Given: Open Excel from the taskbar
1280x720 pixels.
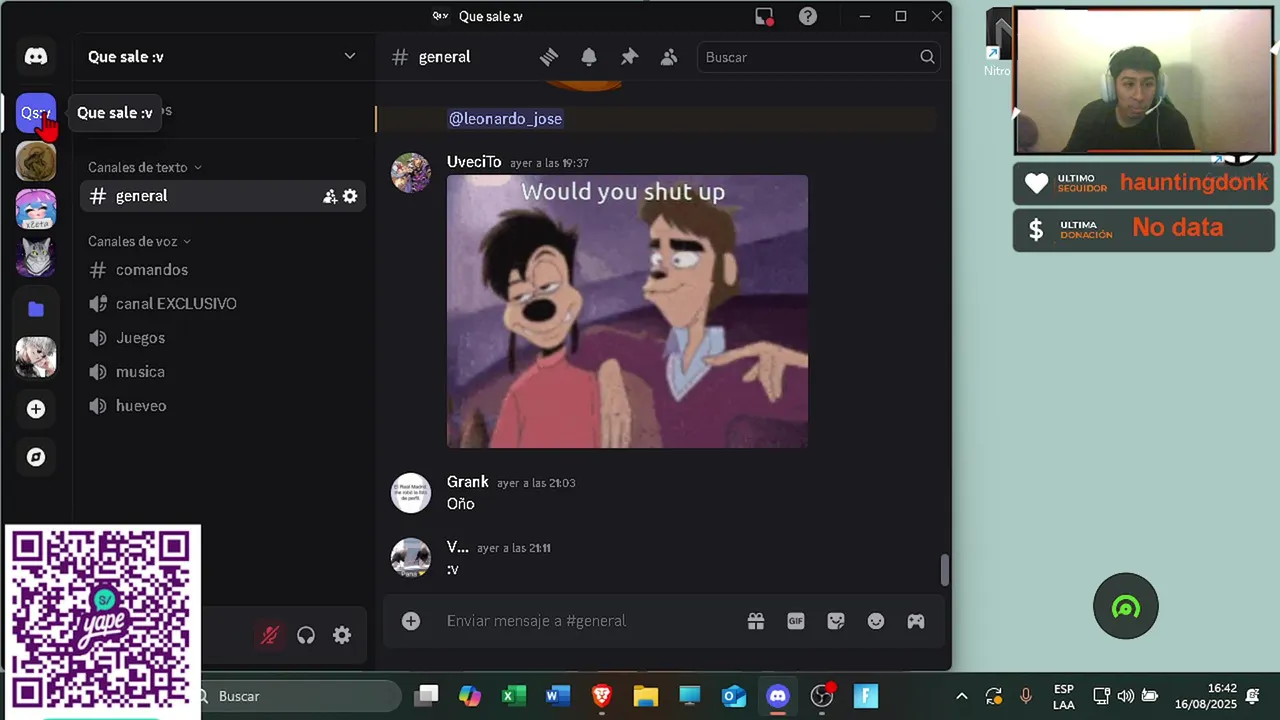Looking at the screenshot, I should tap(514, 696).
